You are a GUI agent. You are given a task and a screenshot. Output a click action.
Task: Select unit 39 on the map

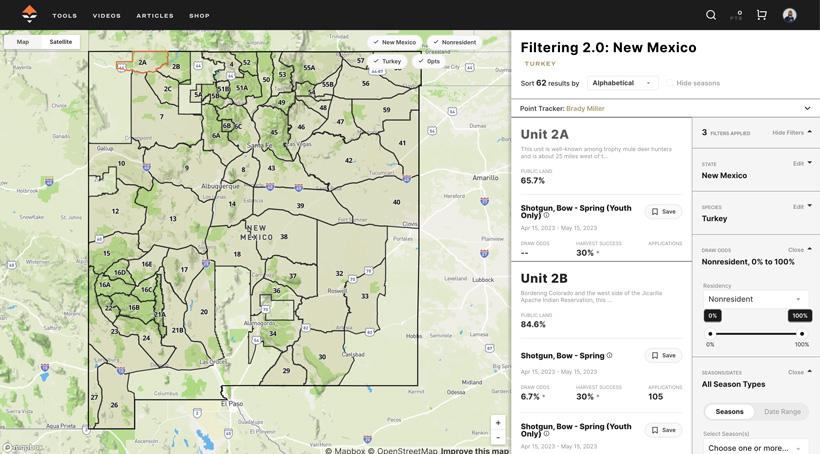(x=300, y=206)
